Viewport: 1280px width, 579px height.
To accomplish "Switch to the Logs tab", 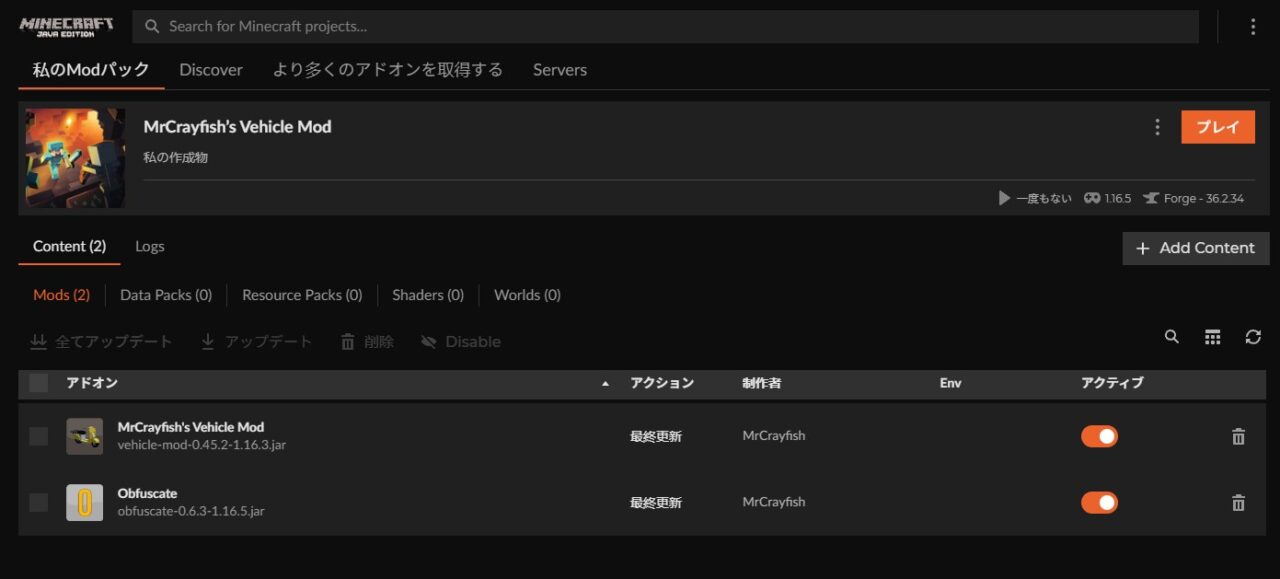I will click(150, 247).
